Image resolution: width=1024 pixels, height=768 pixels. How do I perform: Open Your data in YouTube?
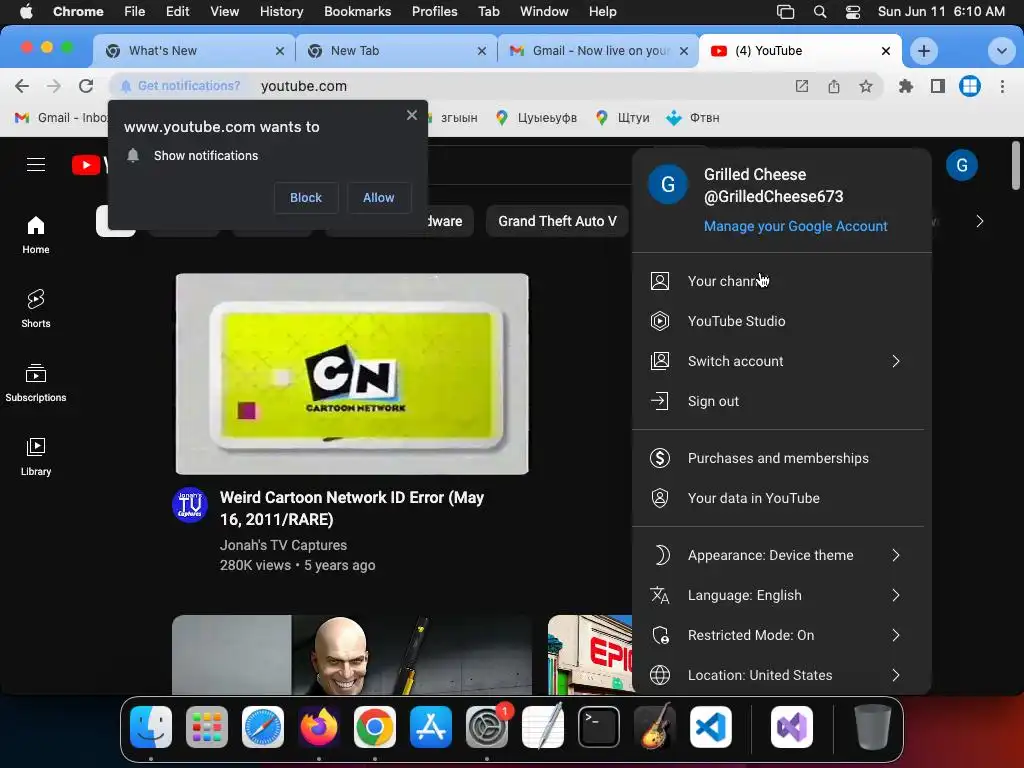781,498
